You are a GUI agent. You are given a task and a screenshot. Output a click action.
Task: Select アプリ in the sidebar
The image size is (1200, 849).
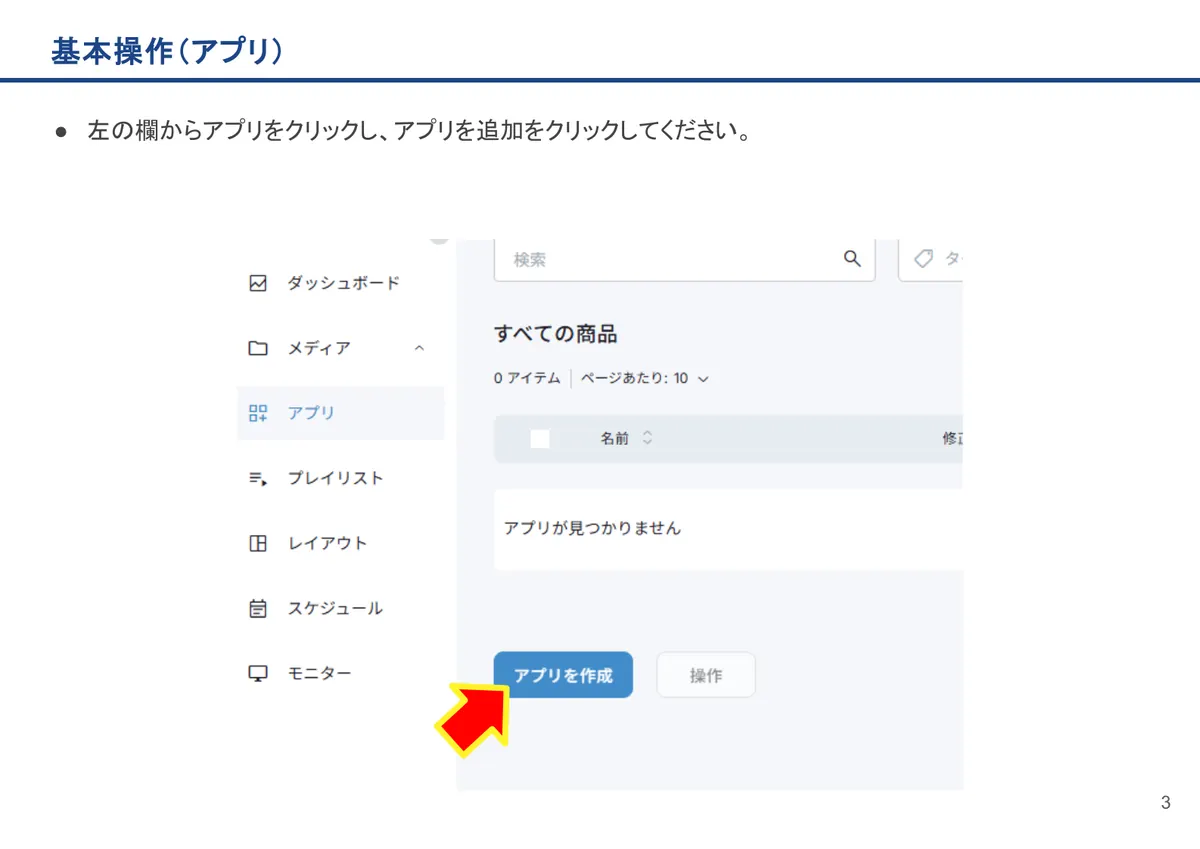(x=340, y=413)
